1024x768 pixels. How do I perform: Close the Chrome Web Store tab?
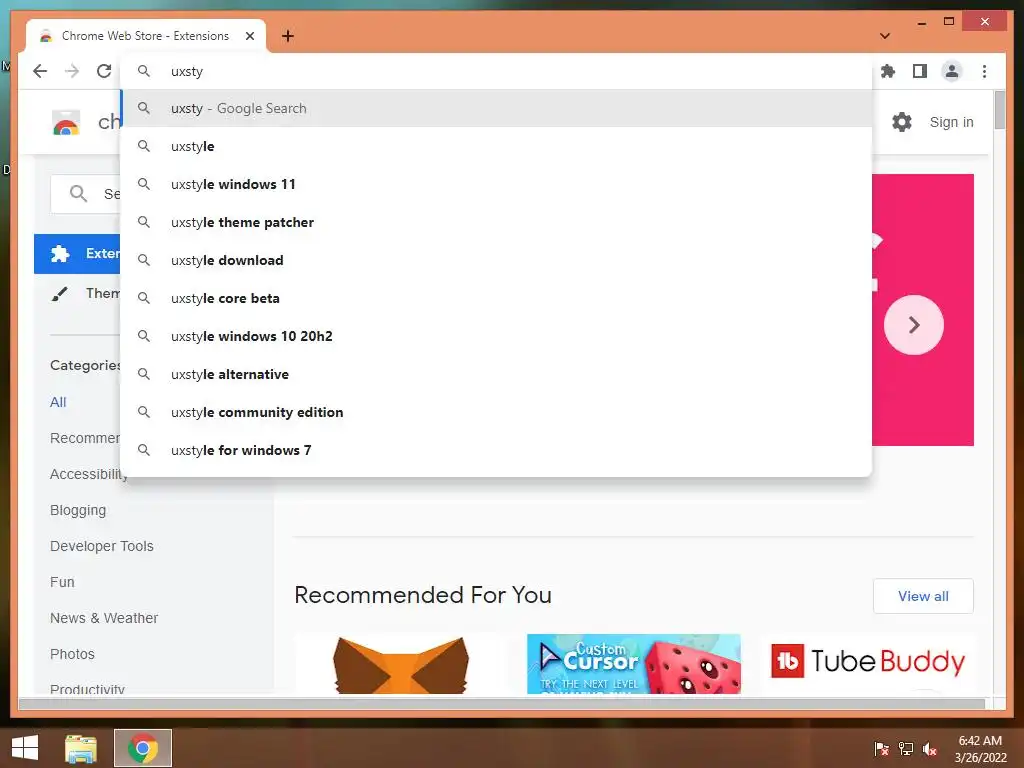pyautogui.click(x=249, y=36)
